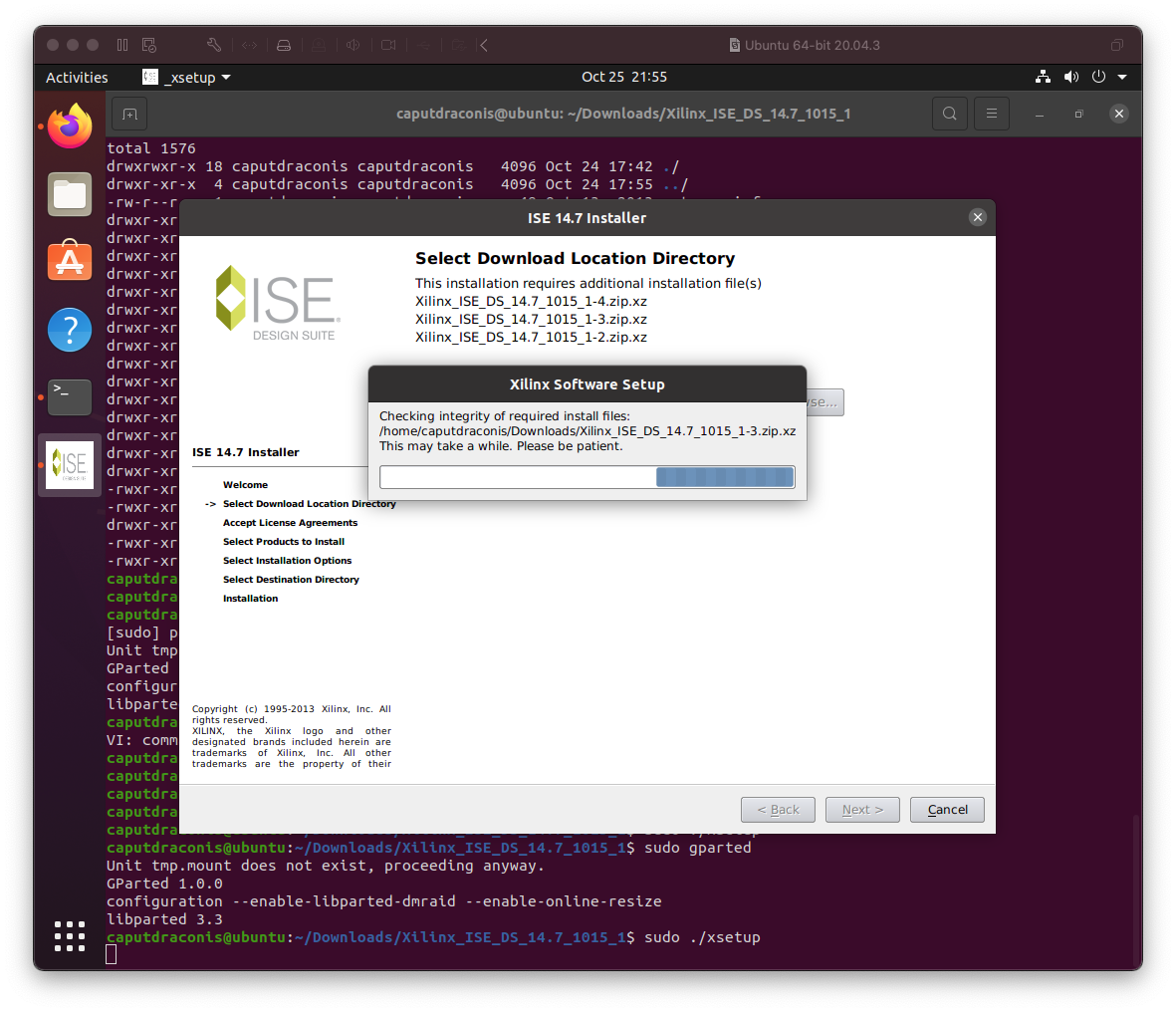Viewport: 1176px width, 1012px height.
Task: Open VM settings wrench icon
Action: click(214, 45)
